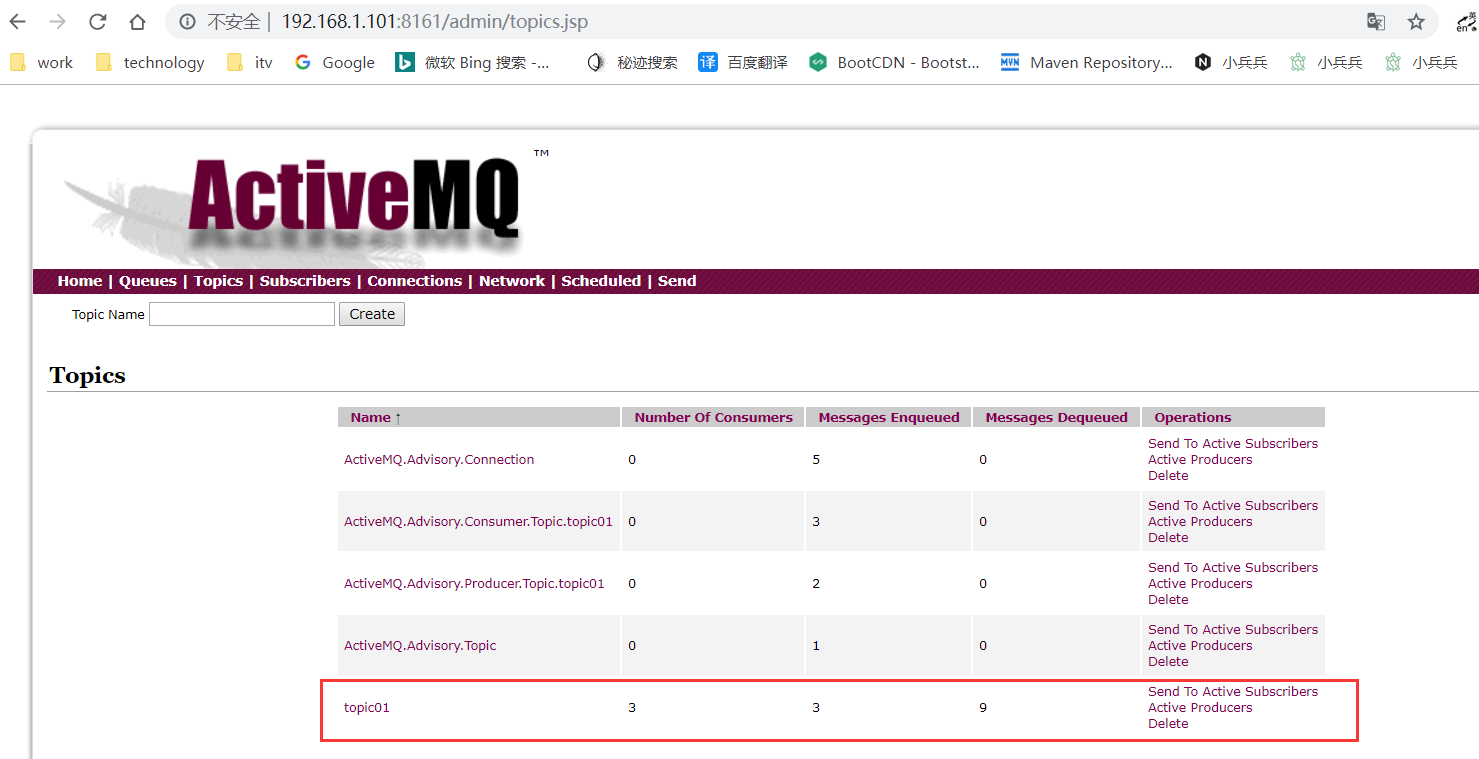Open the Send page
The width and height of the screenshot is (1479, 759).
(x=677, y=281)
